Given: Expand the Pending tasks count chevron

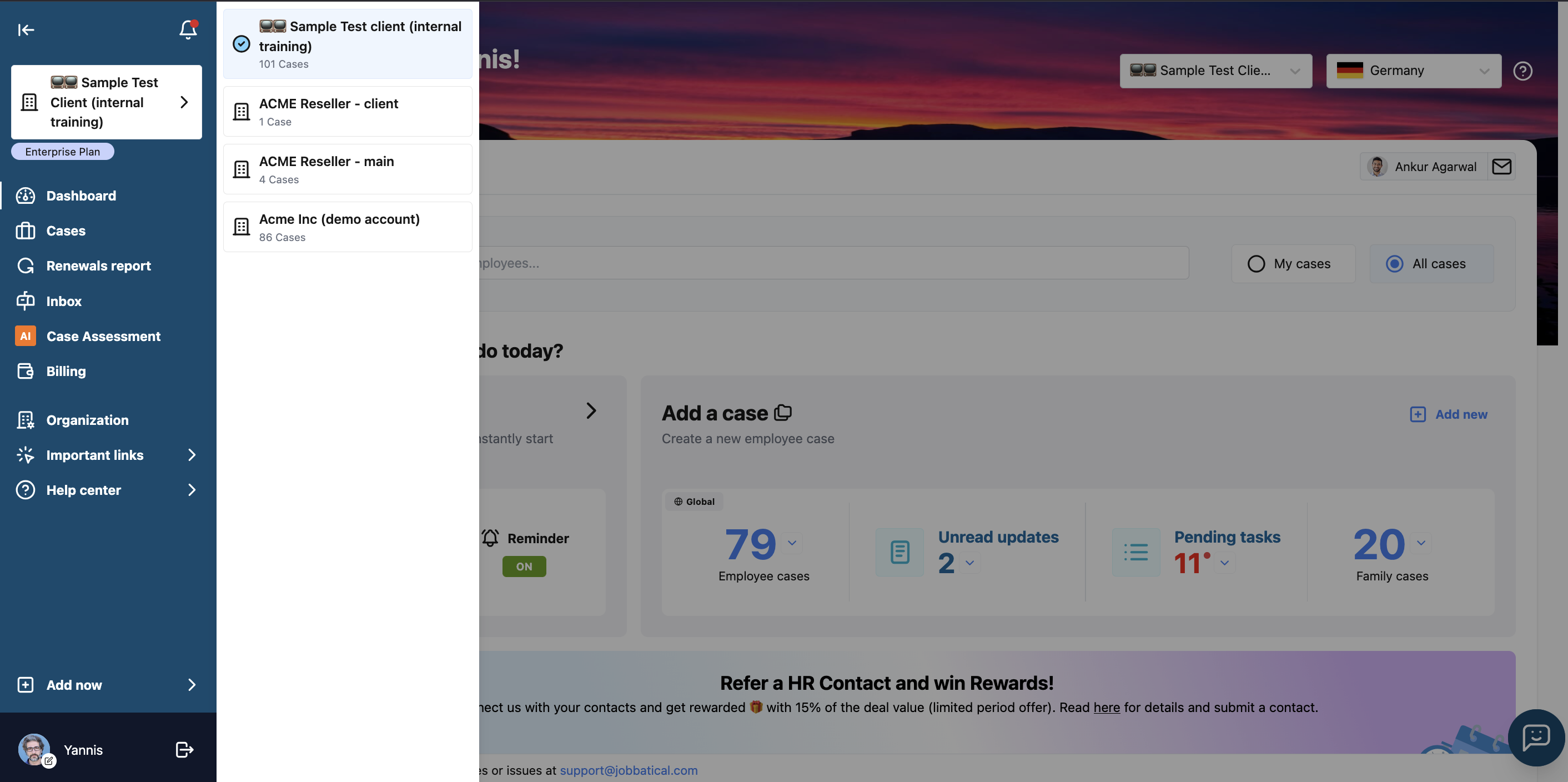Looking at the screenshot, I should 1225,564.
